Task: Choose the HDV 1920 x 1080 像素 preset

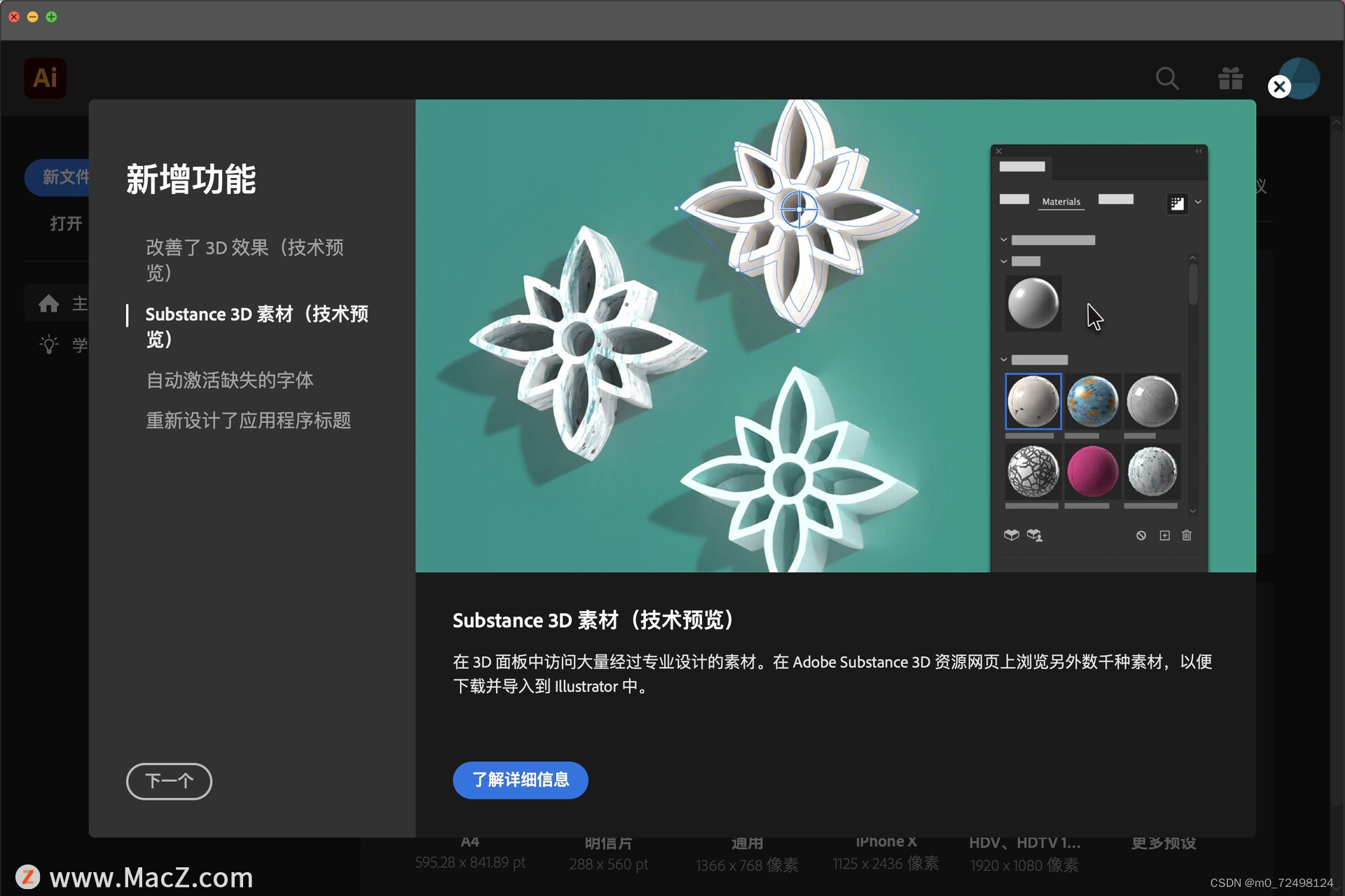Action: coord(1024,855)
